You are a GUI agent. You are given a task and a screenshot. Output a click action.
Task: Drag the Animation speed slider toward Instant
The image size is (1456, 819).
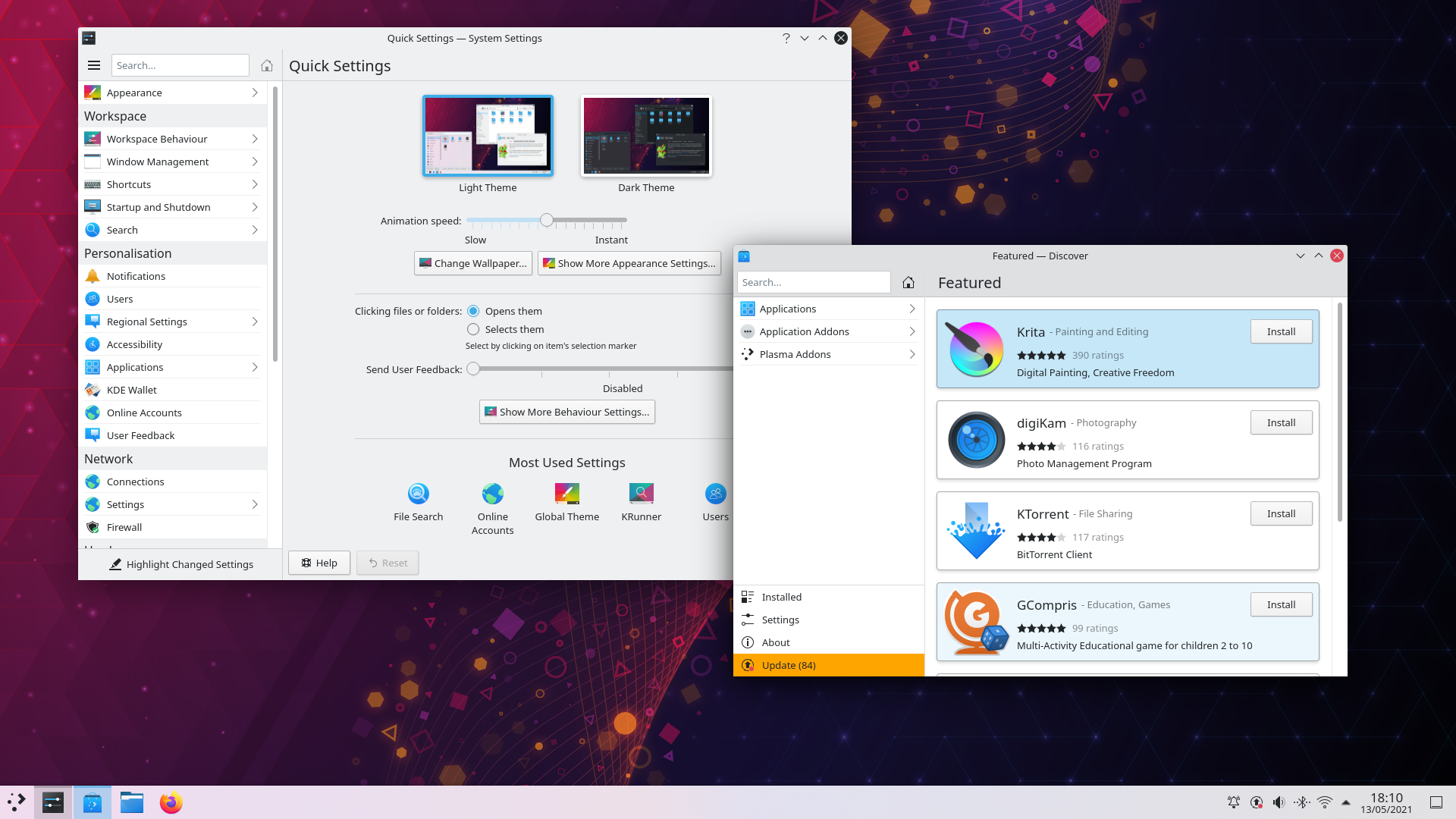pyautogui.click(x=610, y=220)
